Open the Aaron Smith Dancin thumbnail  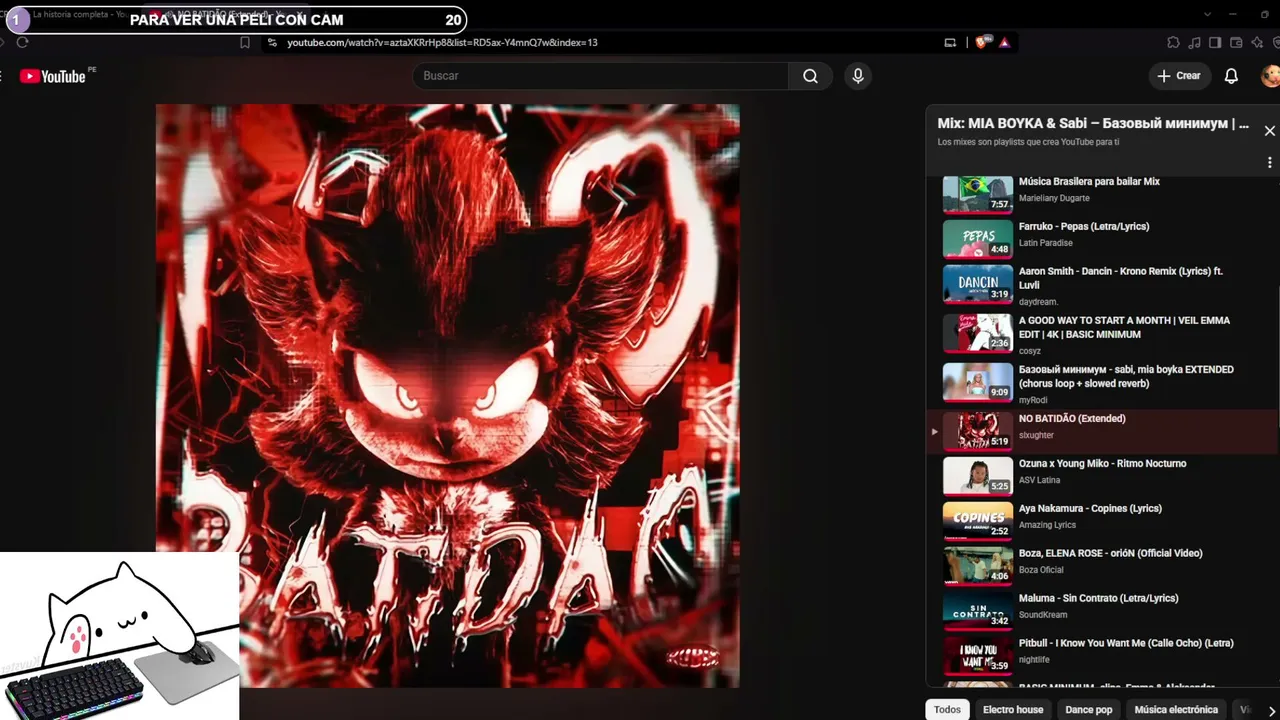pyautogui.click(x=978, y=283)
